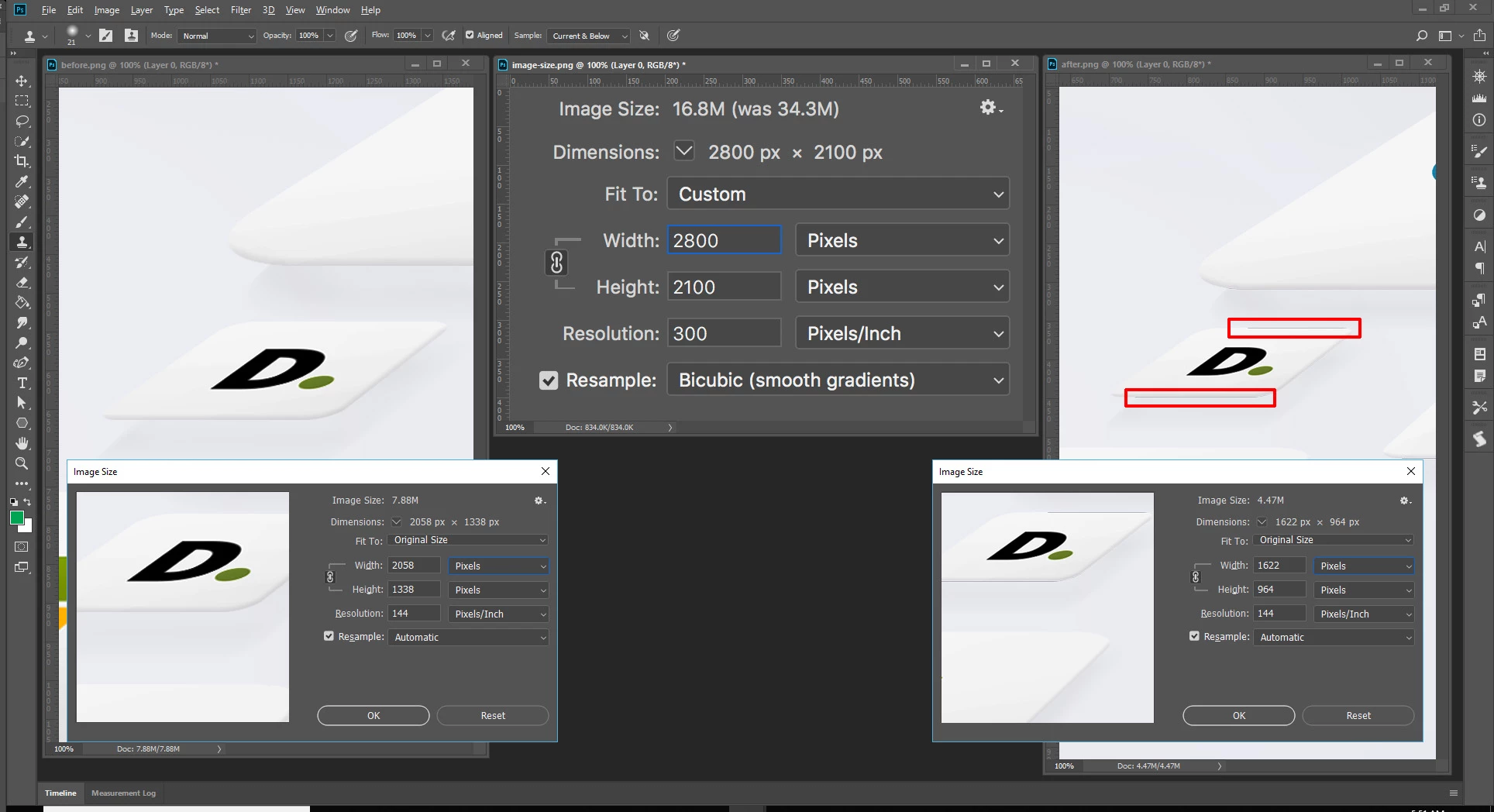Open the Flow slider dropdown arrow
Image resolution: width=1494 pixels, height=812 pixels.
[428, 36]
